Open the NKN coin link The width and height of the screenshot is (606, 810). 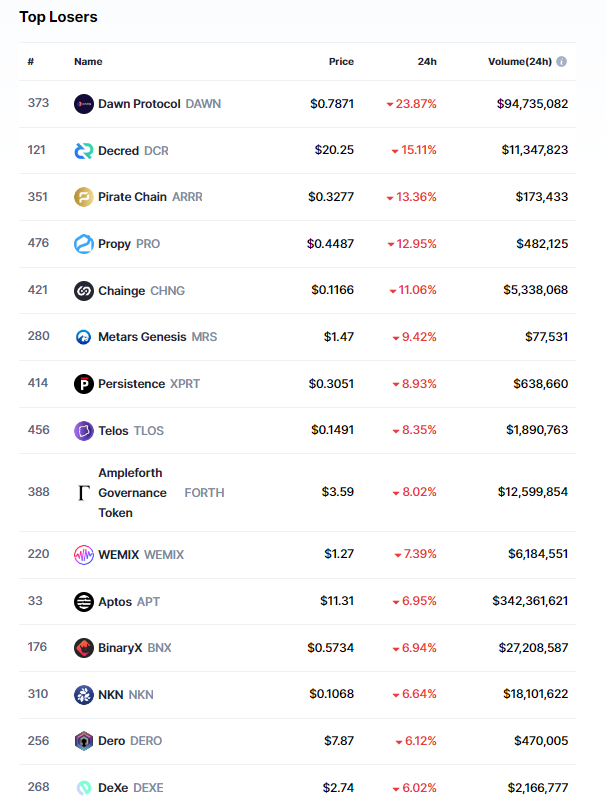click(x=126, y=695)
